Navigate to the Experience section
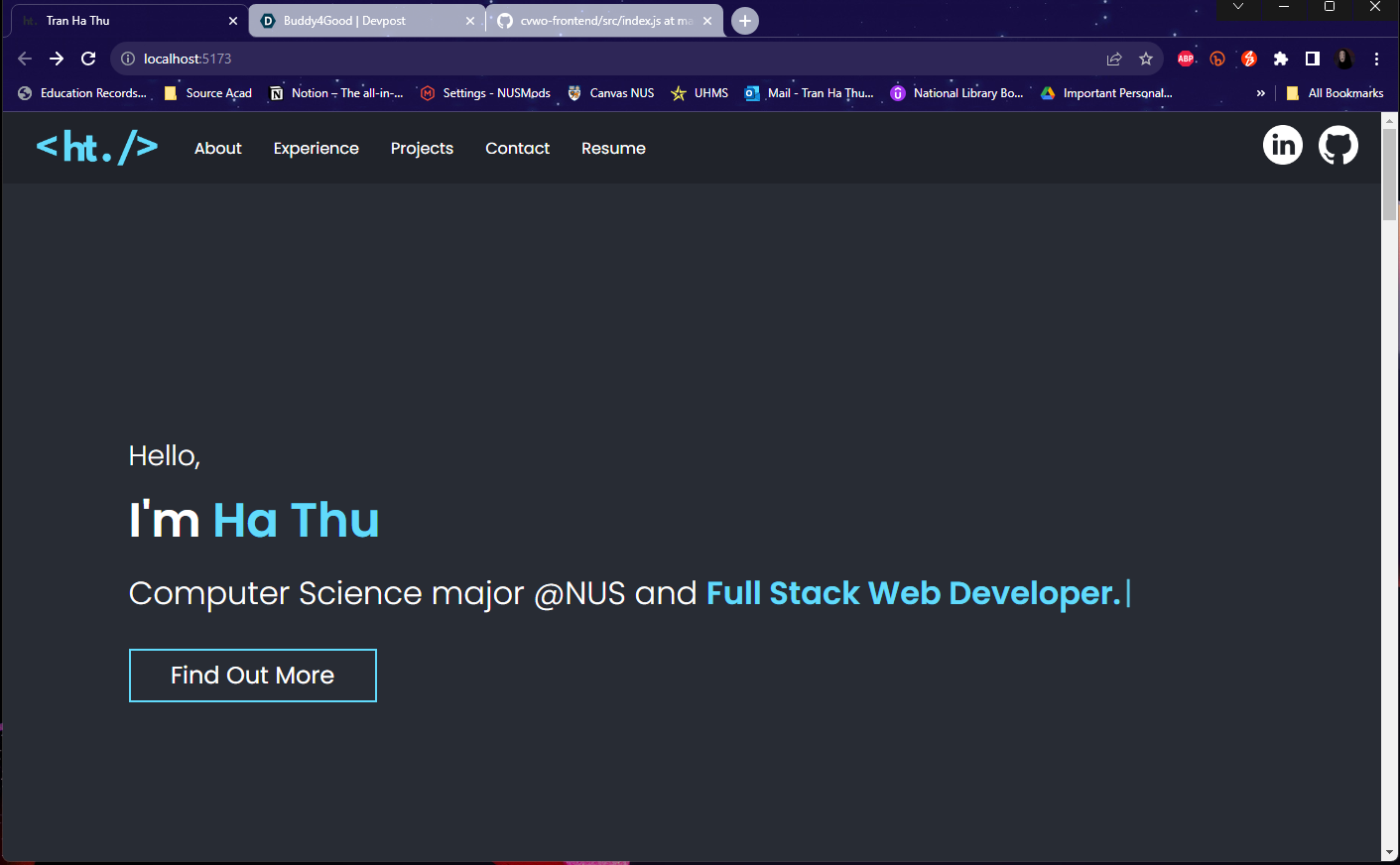1400x865 pixels. [x=317, y=148]
